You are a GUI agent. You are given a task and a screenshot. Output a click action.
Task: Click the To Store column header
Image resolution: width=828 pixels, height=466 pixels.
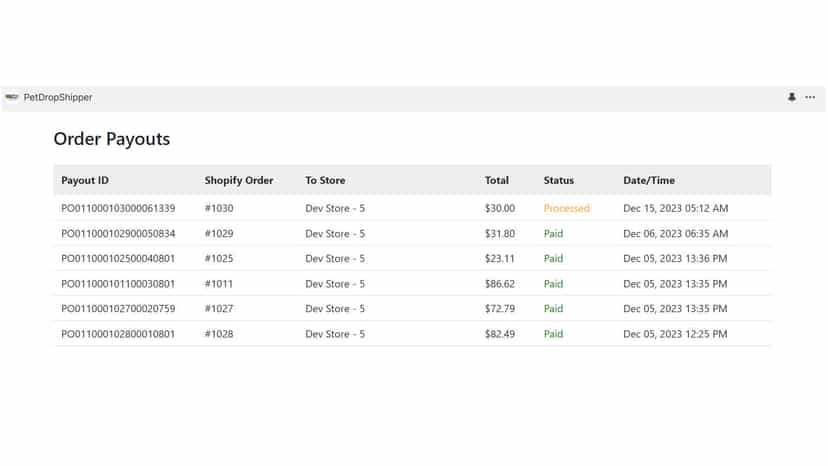(x=325, y=180)
